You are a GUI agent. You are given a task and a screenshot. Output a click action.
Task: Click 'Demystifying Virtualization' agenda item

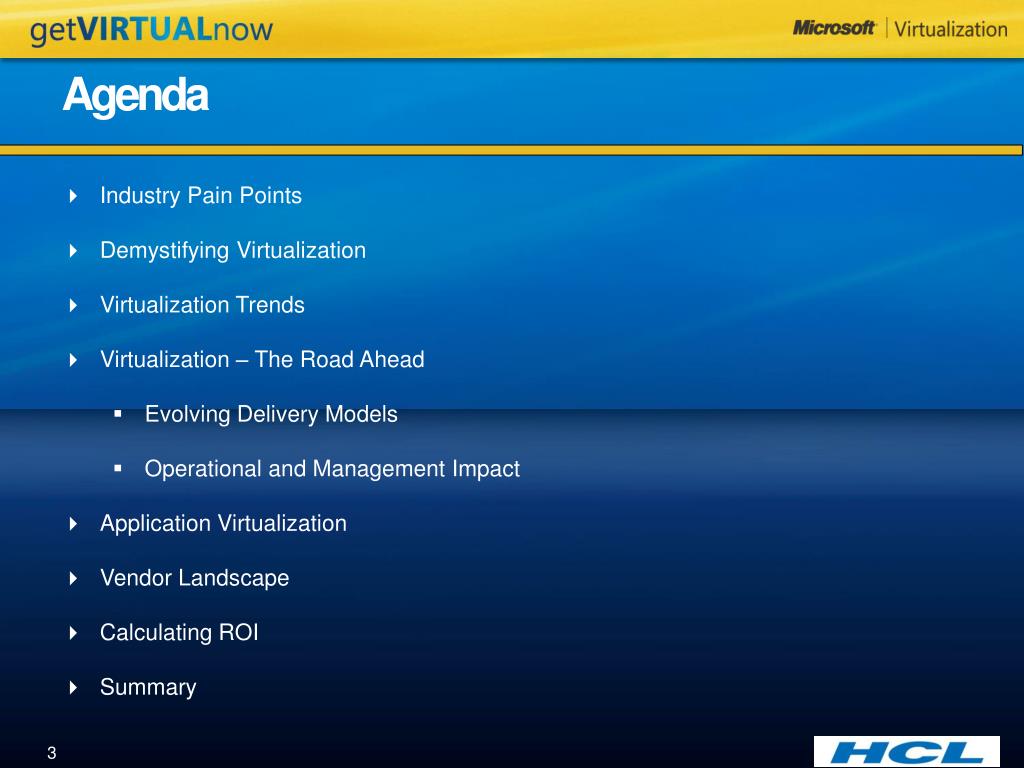click(x=232, y=250)
